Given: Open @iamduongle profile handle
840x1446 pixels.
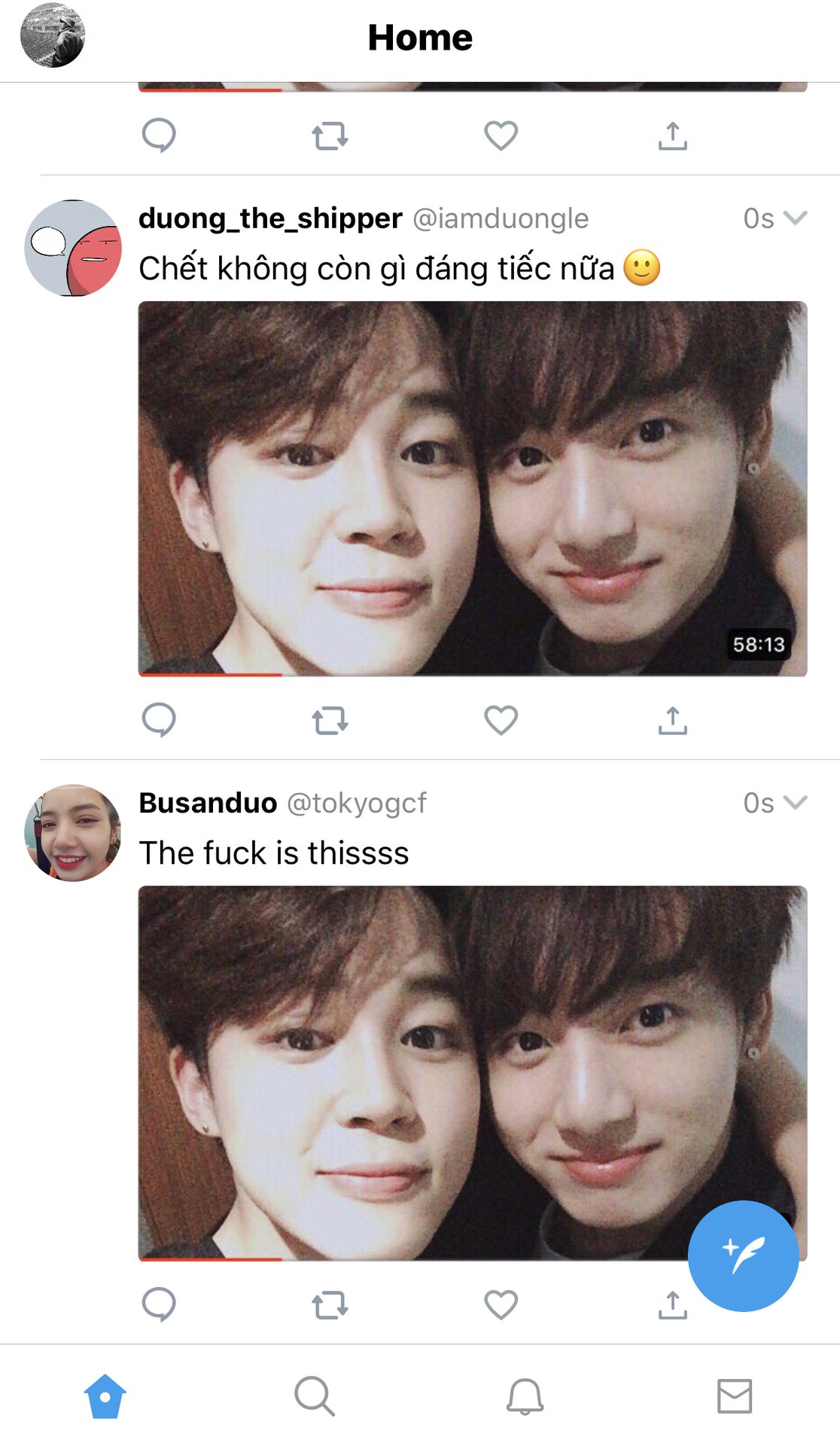Looking at the screenshot, I should click(501, 218).
